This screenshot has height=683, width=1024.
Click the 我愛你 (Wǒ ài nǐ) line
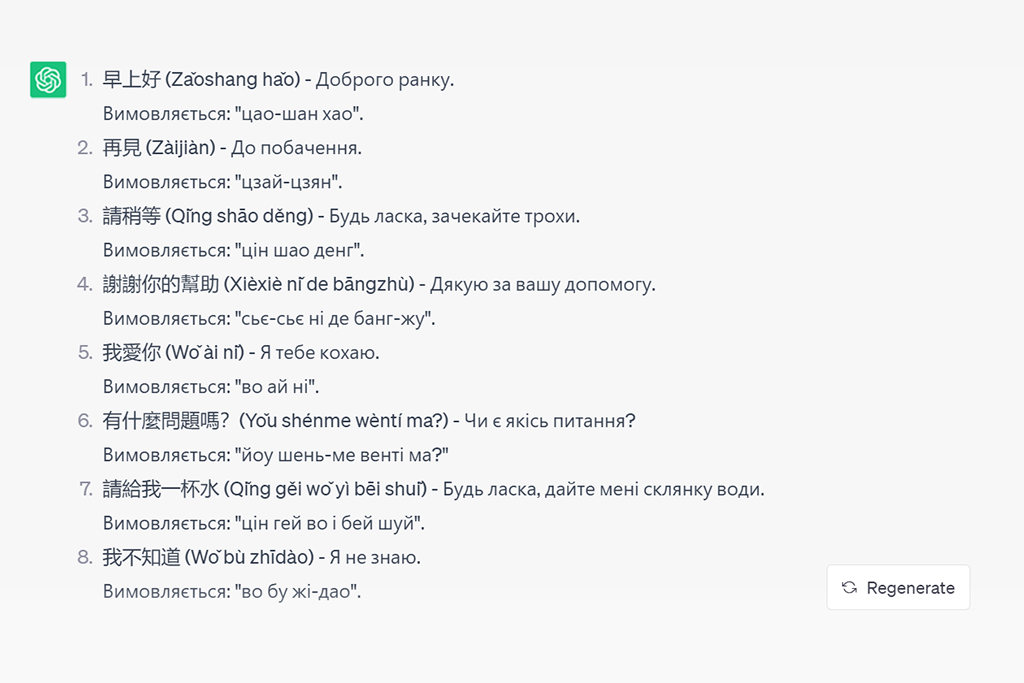click(x=172, y=352)
